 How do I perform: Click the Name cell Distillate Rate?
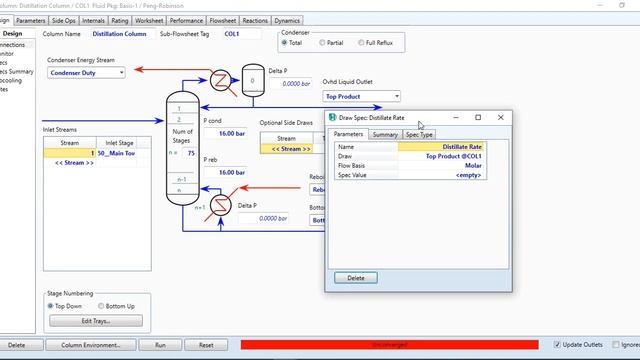pos(442,147)
